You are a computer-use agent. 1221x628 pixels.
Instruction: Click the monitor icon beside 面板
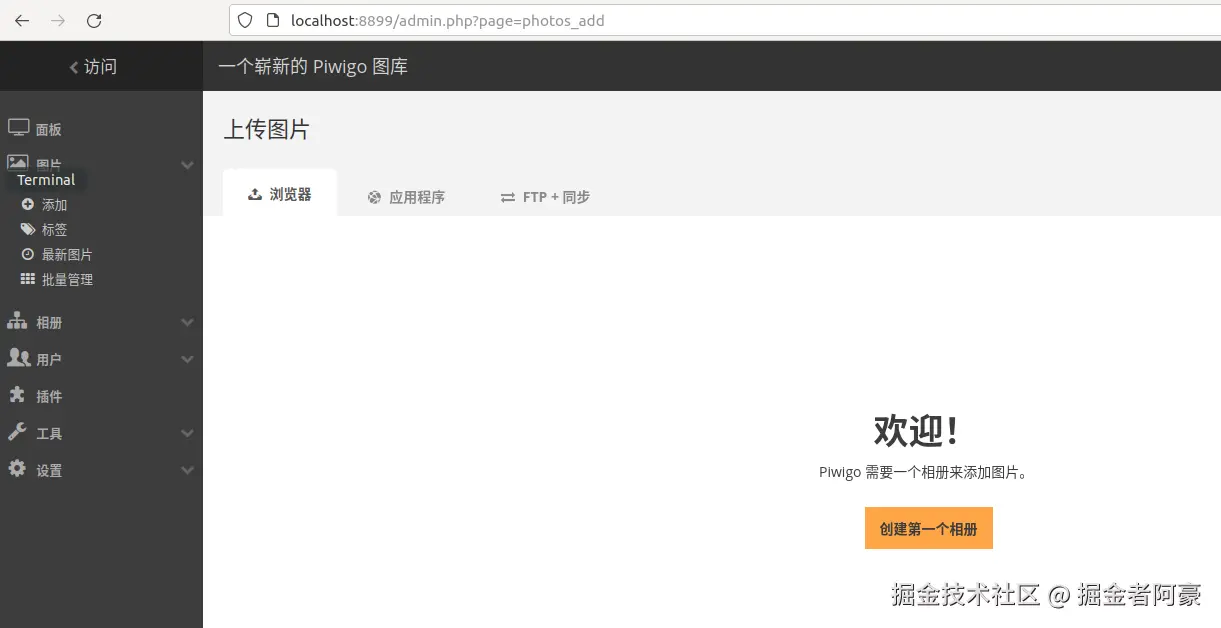coord(19,128)
